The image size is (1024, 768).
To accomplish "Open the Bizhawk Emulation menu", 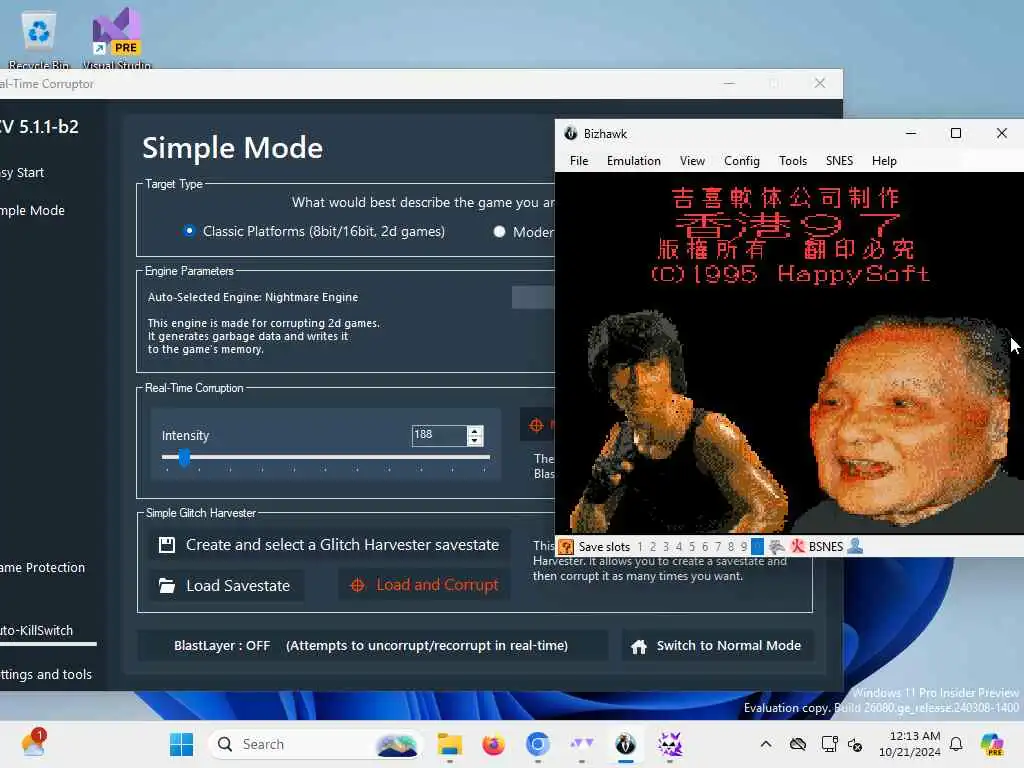I will [633, 161].
